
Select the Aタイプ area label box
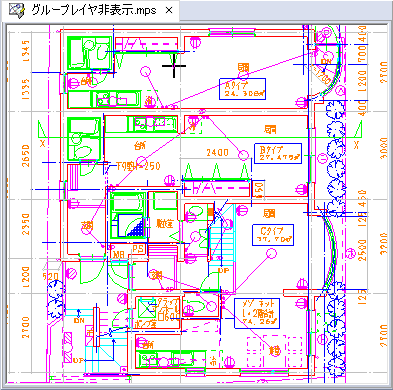(243, 89)
